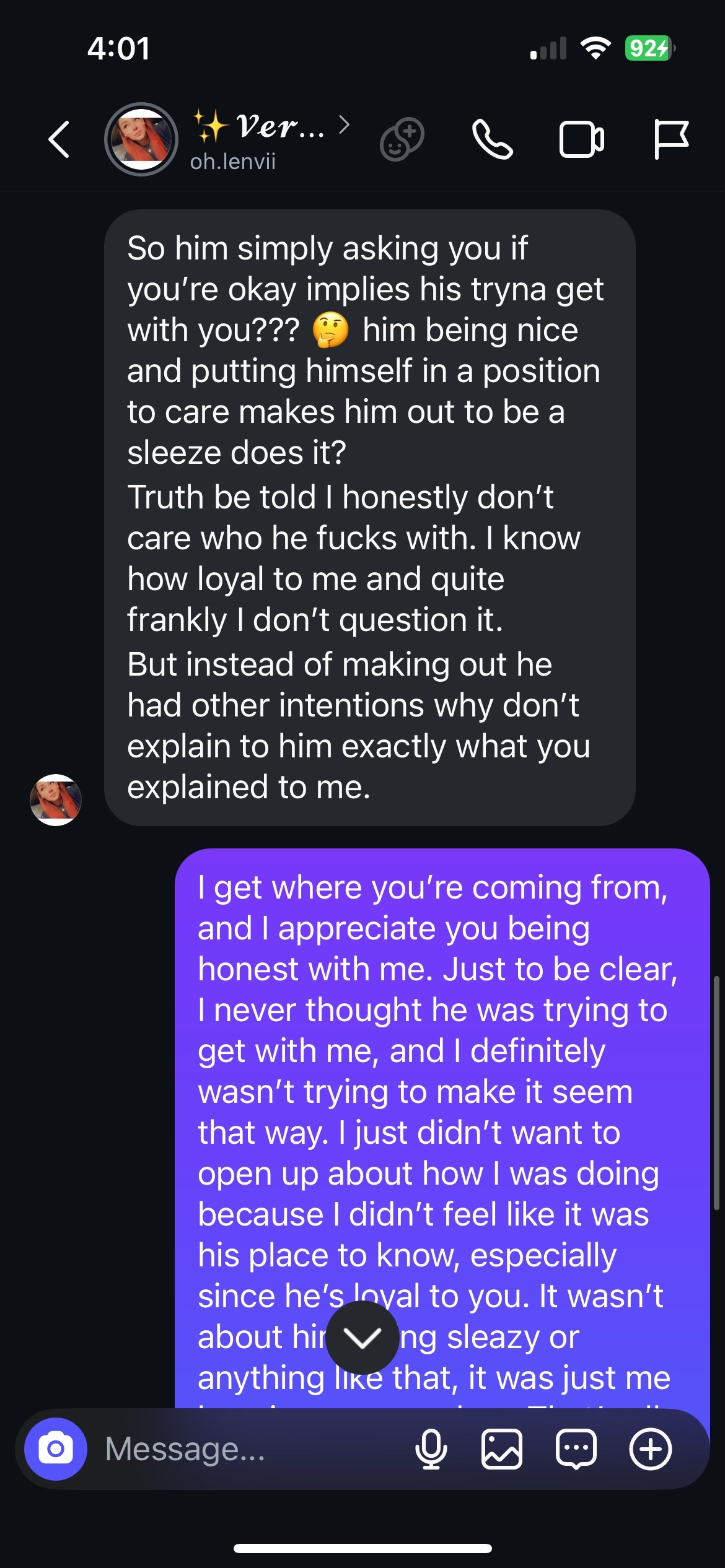Tap the gray received message bubble
725x1568 pixels.
[x=369, y=517]
